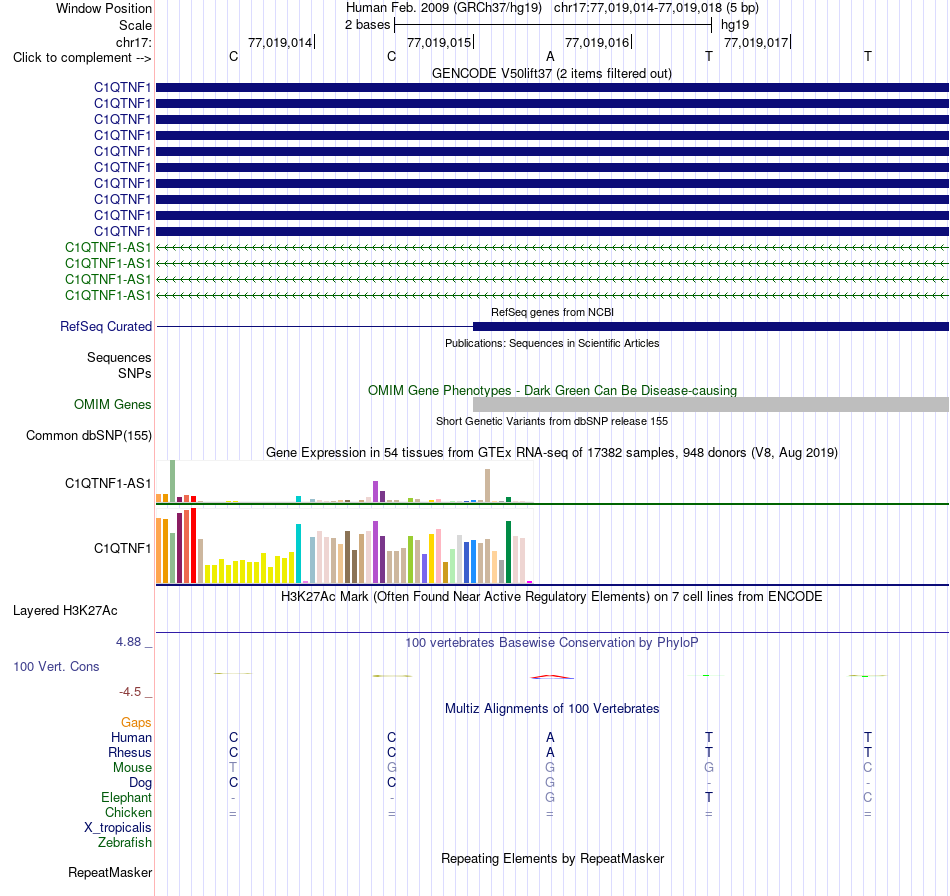
Task: Click the 77,019,014 ruler position
Action: point(280,42)
